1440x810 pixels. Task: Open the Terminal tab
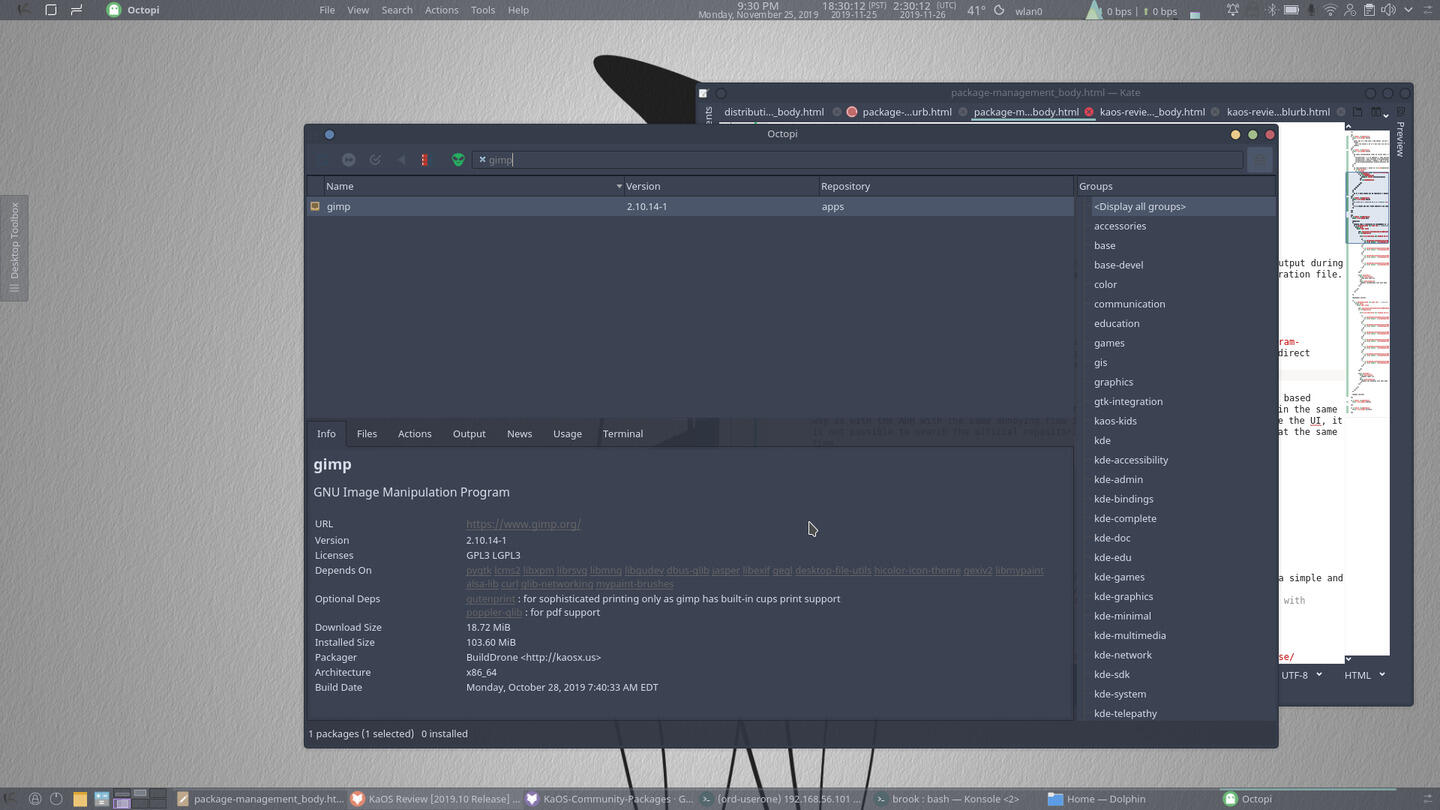[622, 434]
